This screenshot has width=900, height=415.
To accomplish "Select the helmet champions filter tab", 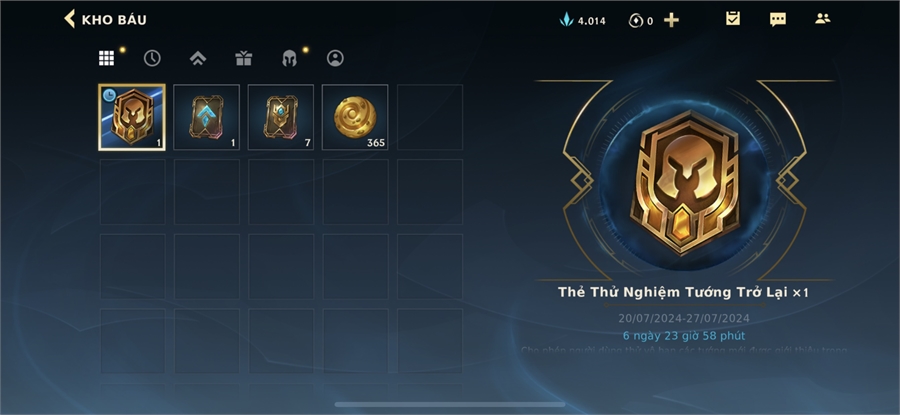I will (289, 58).
